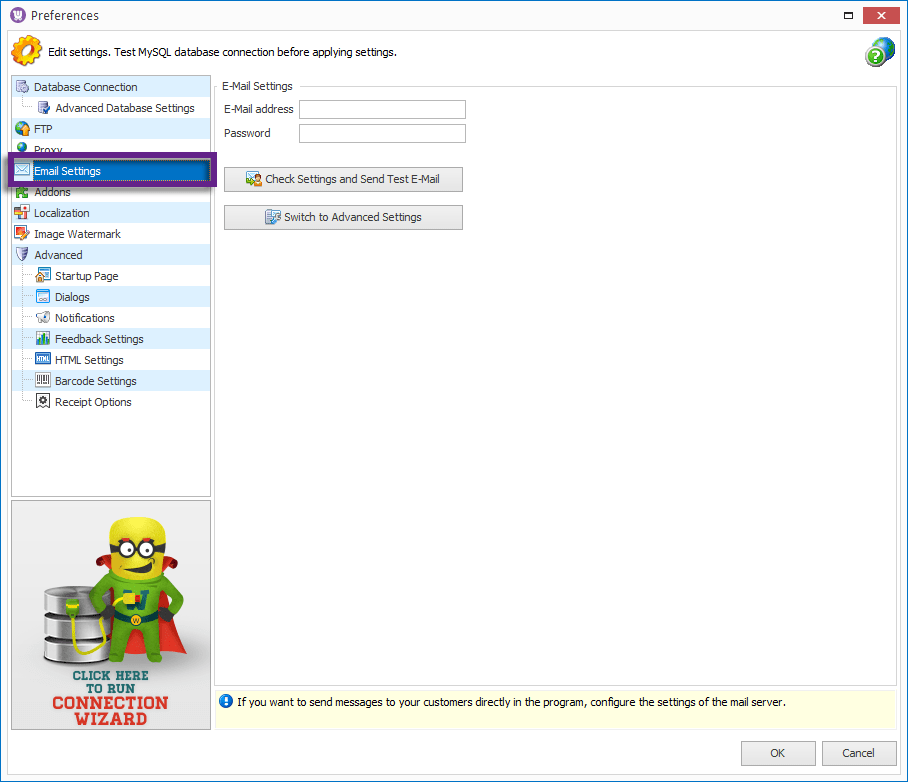Focus the Password input field
This screenshot has width=908, height=782.
click(x=382, y=133)
